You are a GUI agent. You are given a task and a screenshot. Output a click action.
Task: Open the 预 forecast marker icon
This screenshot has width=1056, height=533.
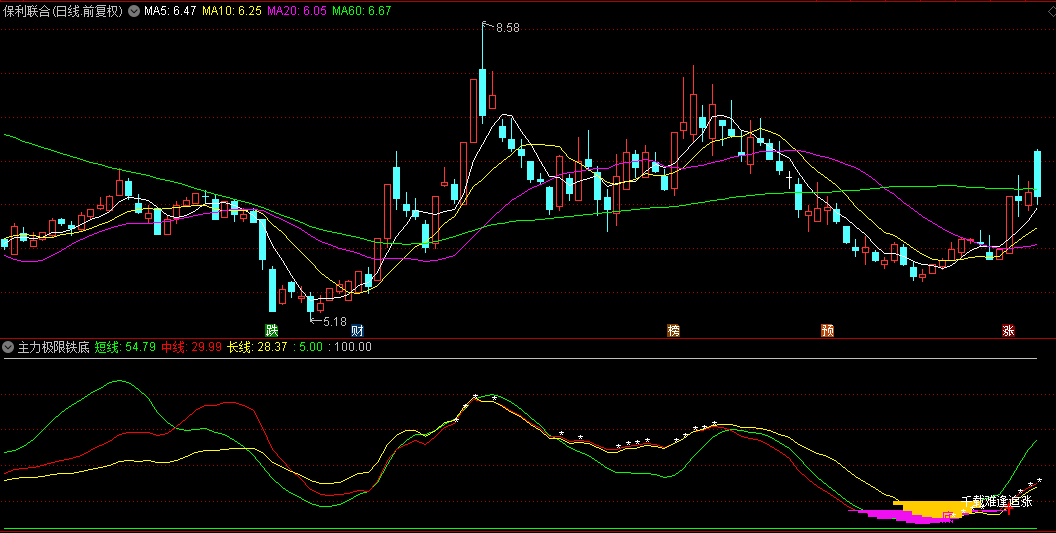827,330
